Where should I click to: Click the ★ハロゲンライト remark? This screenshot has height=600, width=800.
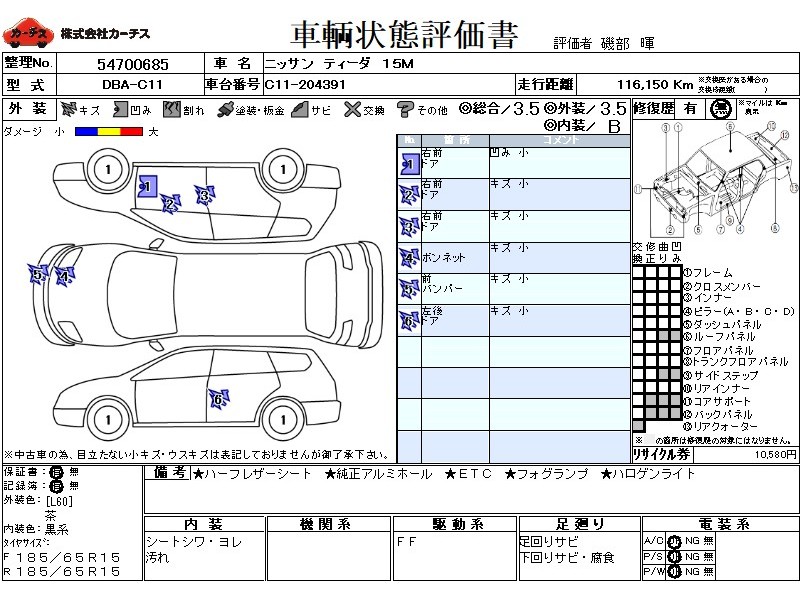(648, 474)
